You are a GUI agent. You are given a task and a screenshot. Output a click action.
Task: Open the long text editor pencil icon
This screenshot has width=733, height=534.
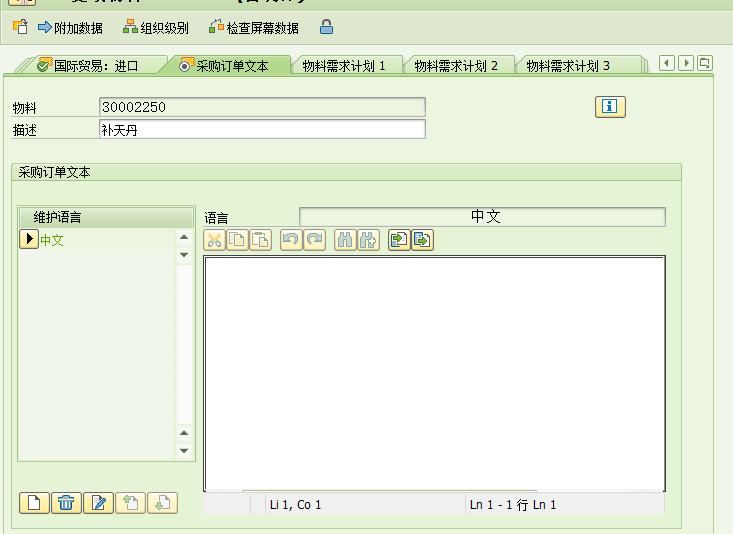pyautogui.click(x=98, y=503)
